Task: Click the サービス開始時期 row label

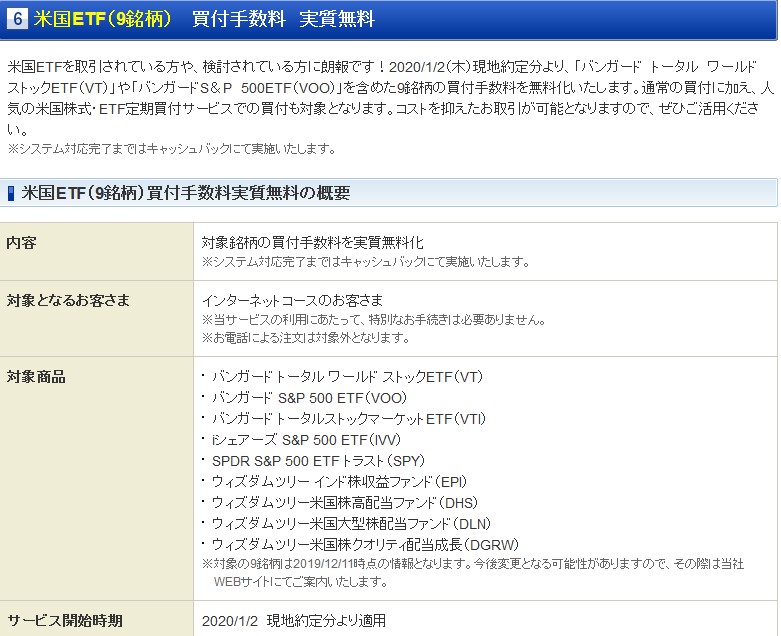Action: (x=65, y=621)
